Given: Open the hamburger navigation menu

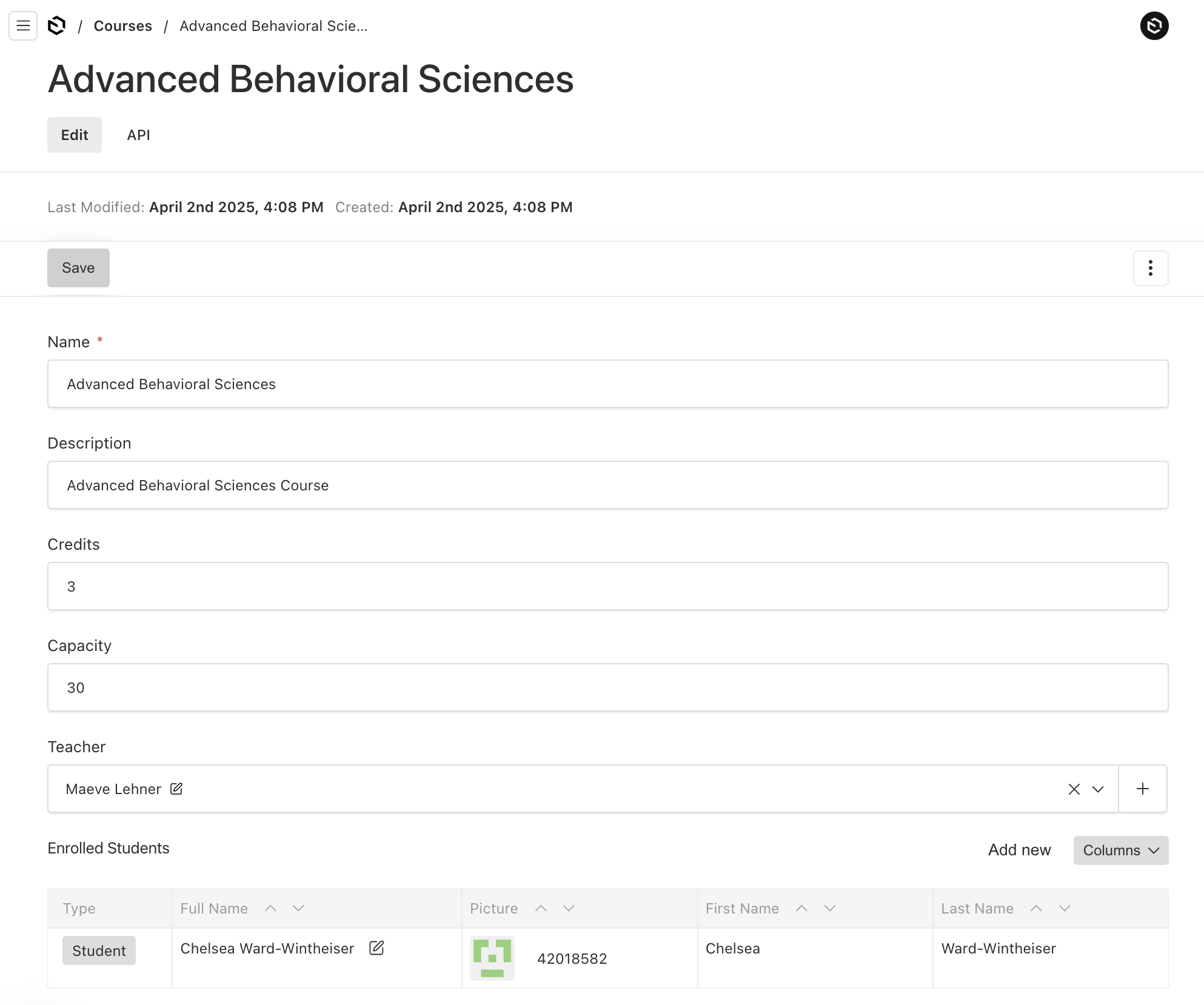Looking at the screenshot, I should click(x=23, y=25).
